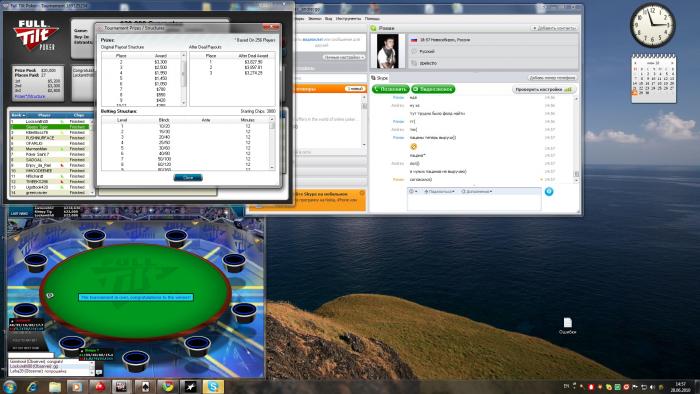Click the Skype chat history scrollbar down arrow
This screenshot has width=700, height=394.
tap(576, 180)
